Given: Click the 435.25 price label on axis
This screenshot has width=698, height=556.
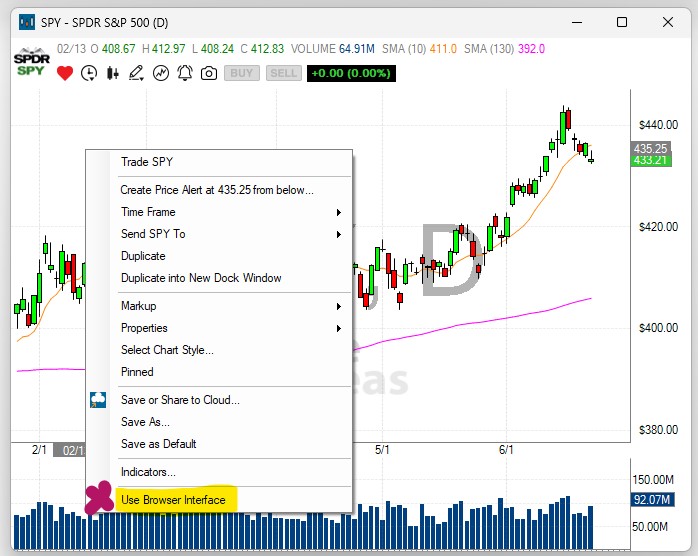Looking at the screenshot, I should pos(651,148).
